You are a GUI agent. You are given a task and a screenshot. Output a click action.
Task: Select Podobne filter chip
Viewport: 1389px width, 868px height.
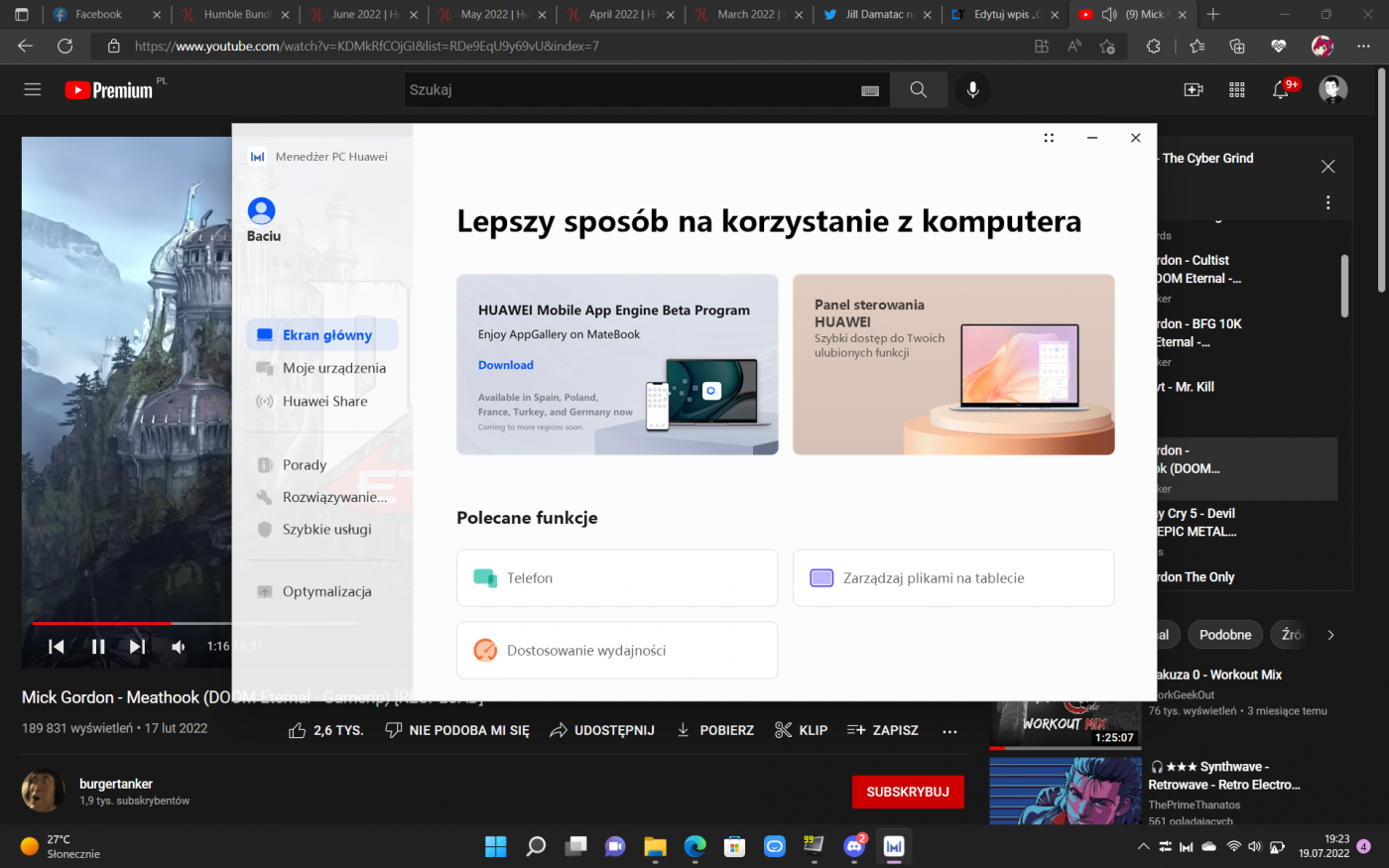pos(1225,635)
